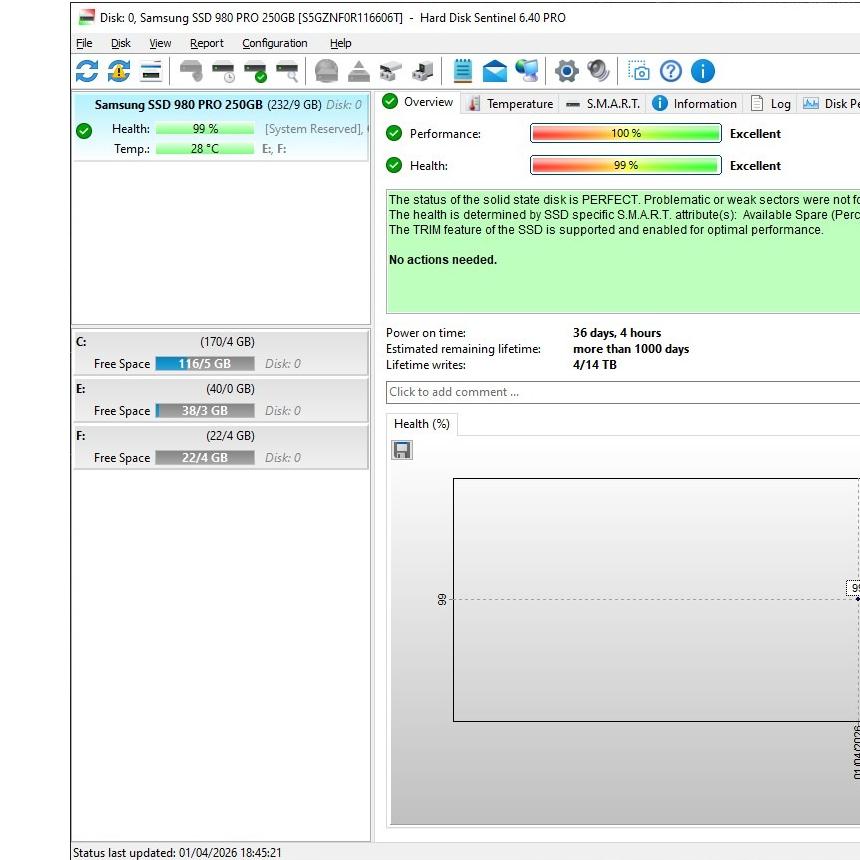
Task: Click the camera screenshot capture icon
Action: click(638, 71)
